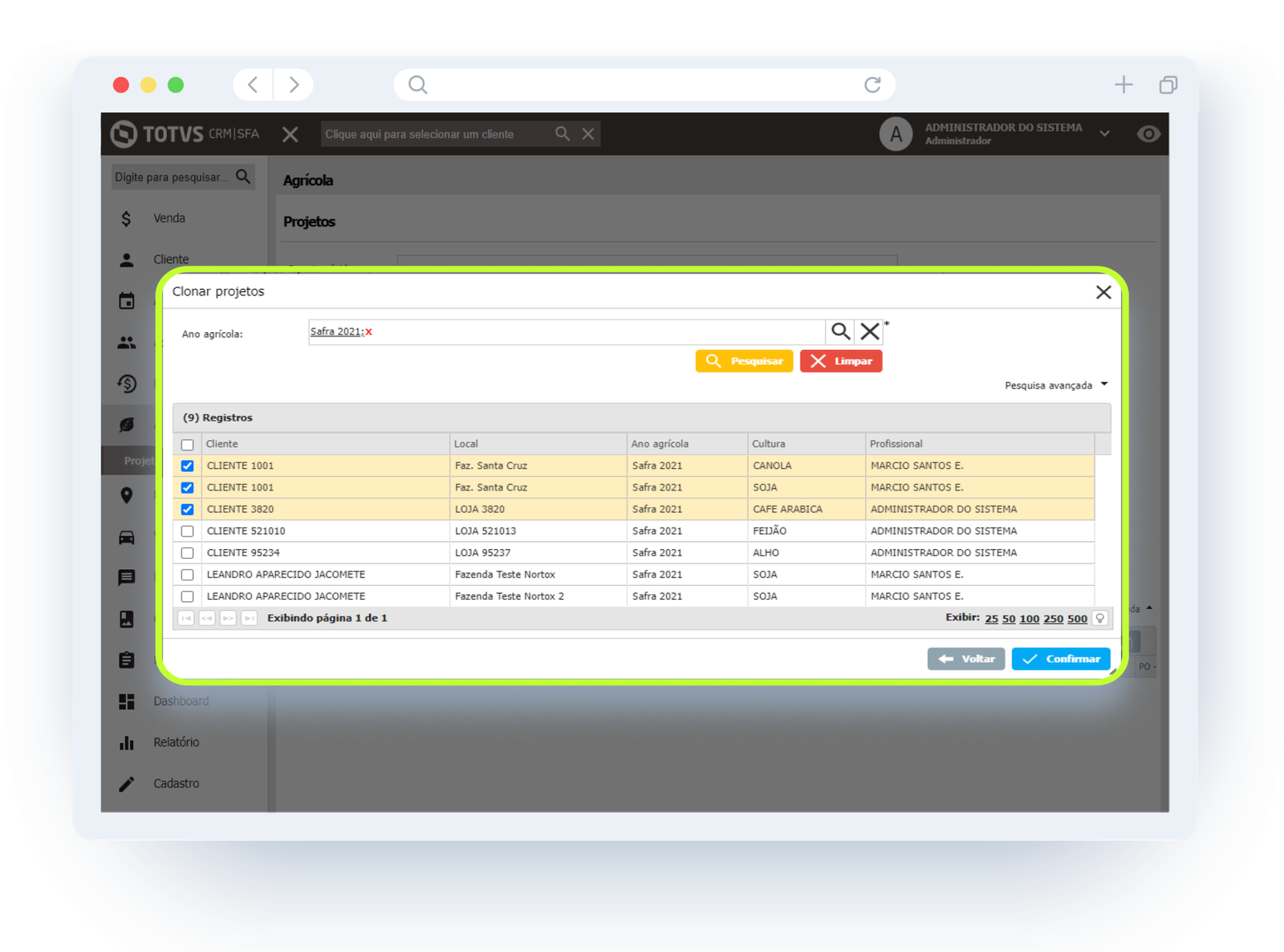Screen dimensions: 1284x952
Task: Click the Ano agrícola input field
Action: [567, 332]
